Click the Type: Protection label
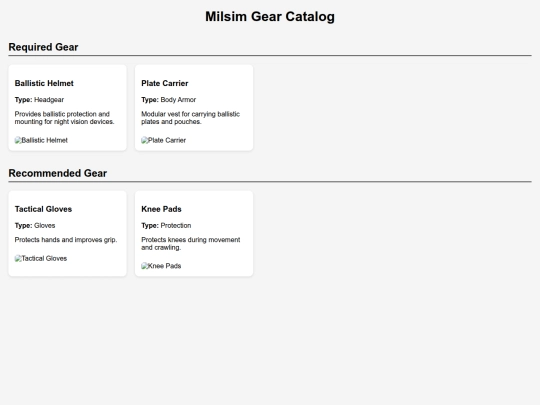540x405 pixels. (166, 226)
